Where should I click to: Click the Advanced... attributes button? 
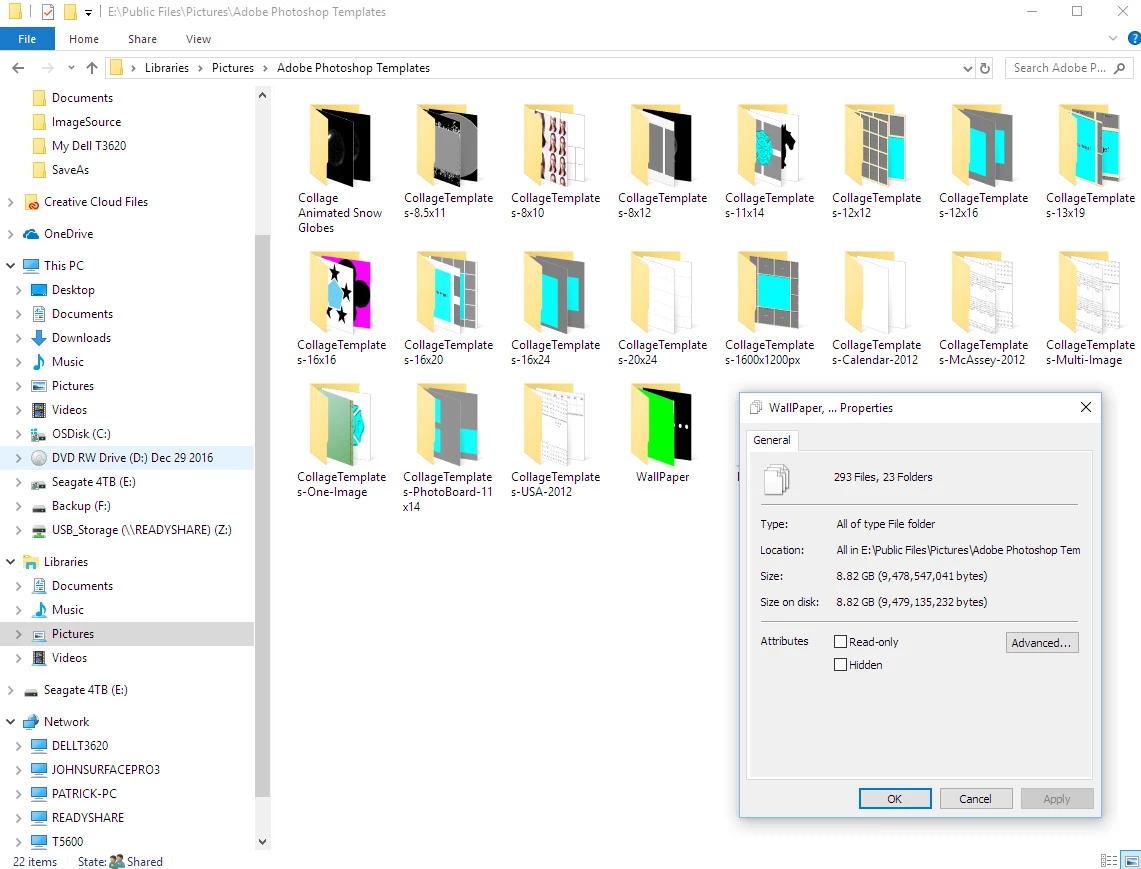[1041, 643]
